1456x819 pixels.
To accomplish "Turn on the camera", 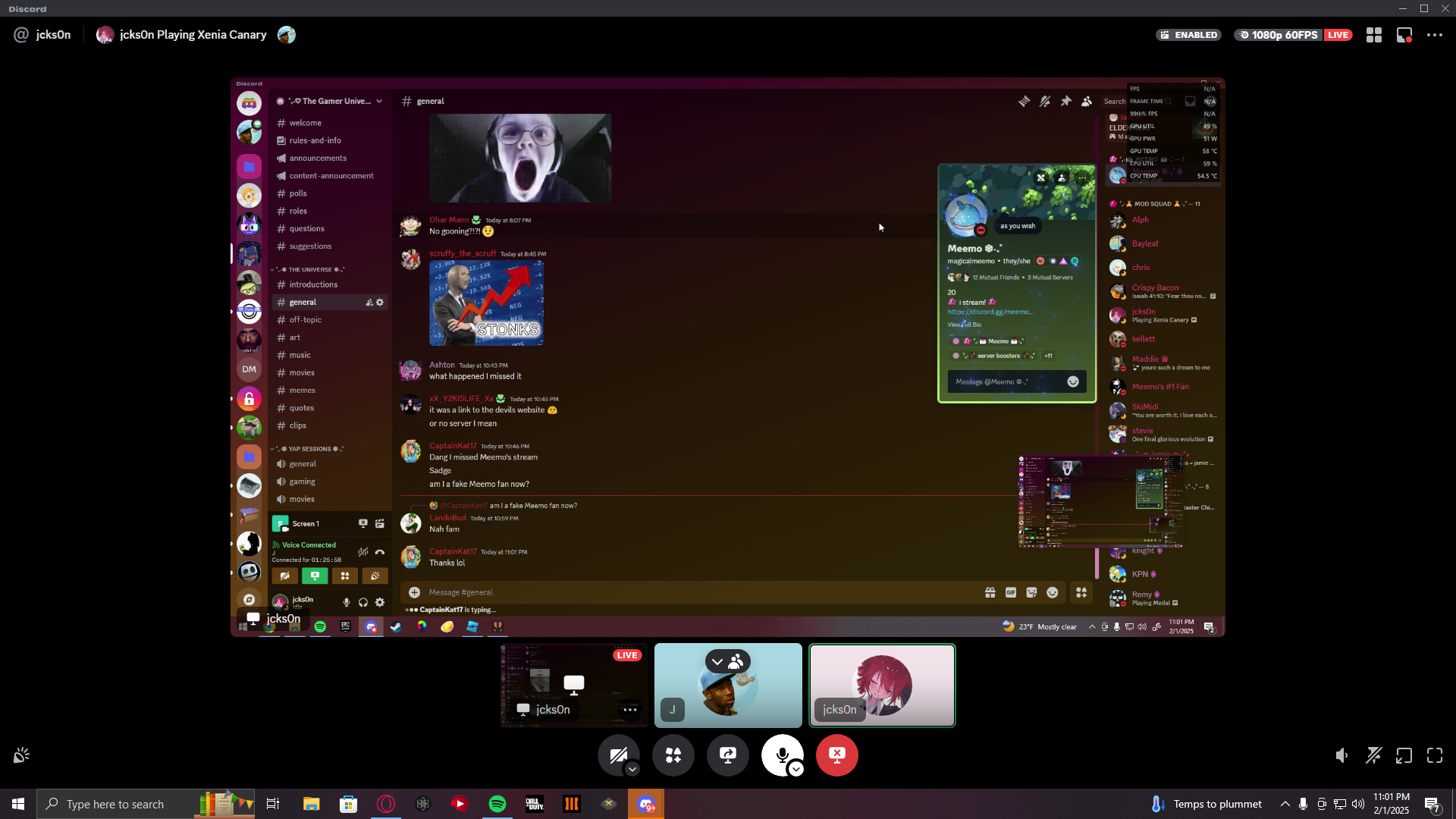I will 617,755.
